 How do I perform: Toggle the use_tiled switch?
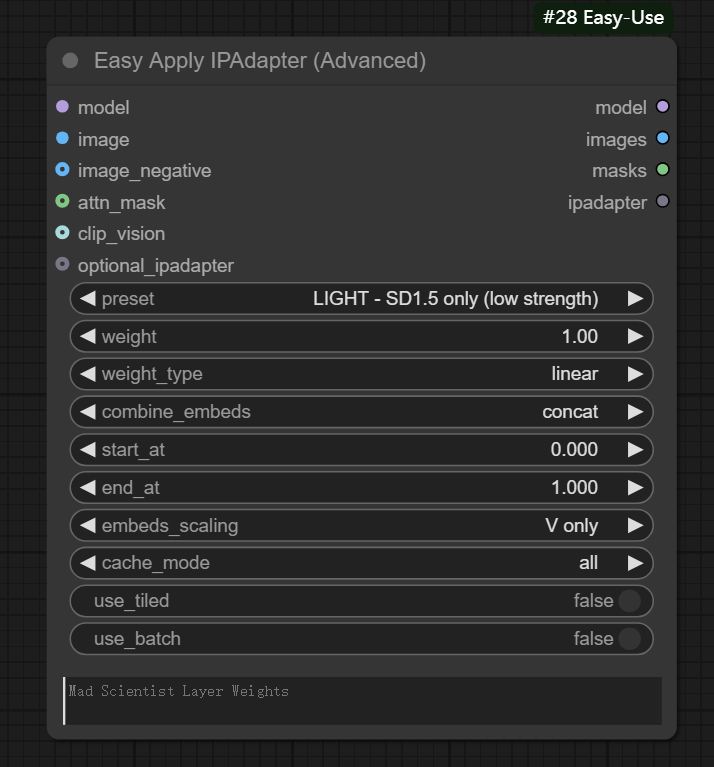tap(629, 601)
